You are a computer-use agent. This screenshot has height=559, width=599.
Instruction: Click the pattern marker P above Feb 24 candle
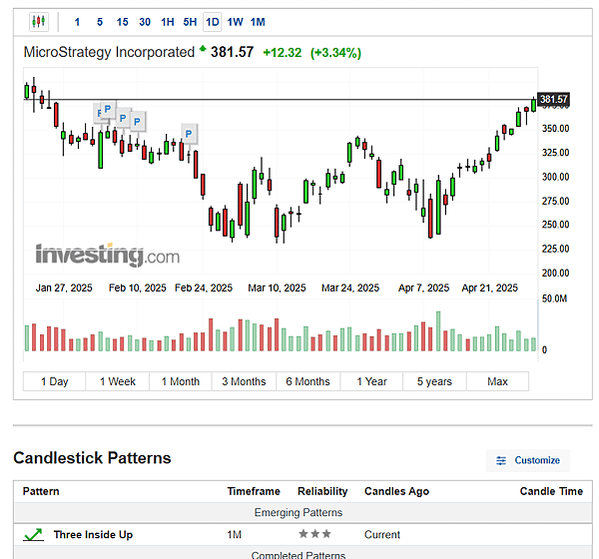[189, 134]
